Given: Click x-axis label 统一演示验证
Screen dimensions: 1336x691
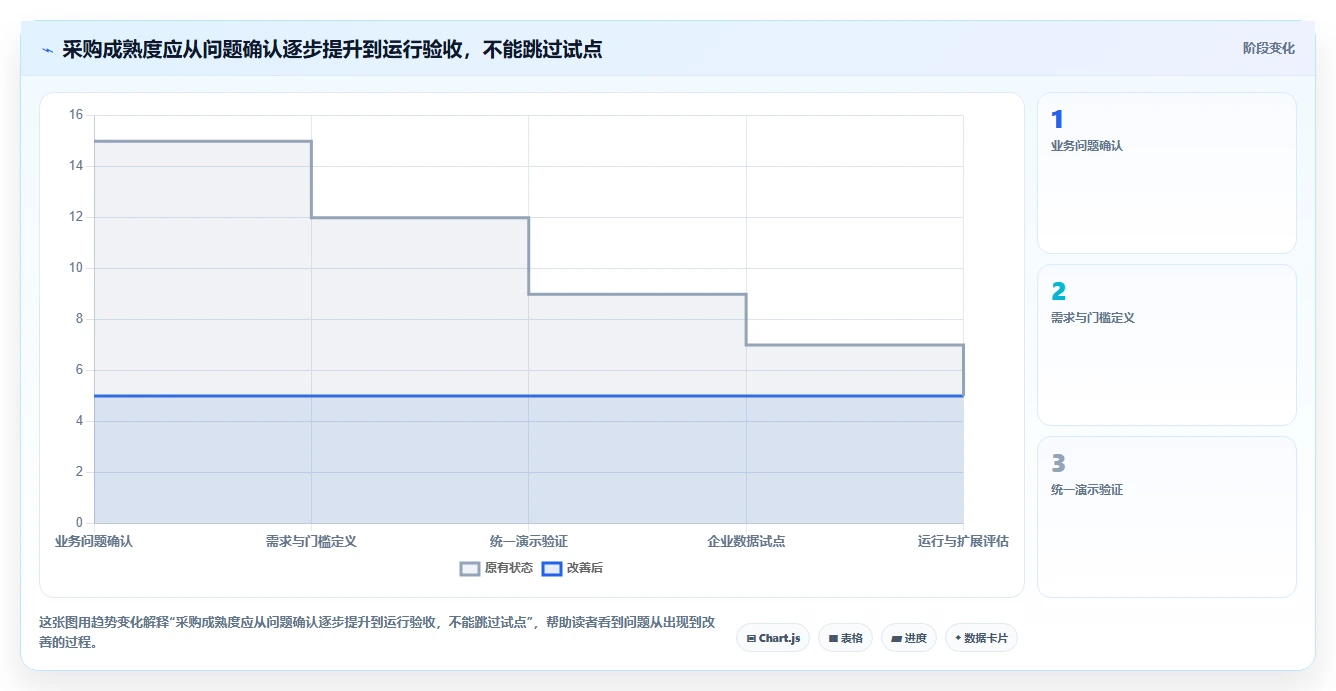Looking at the screenshot, I should point(529,541).
